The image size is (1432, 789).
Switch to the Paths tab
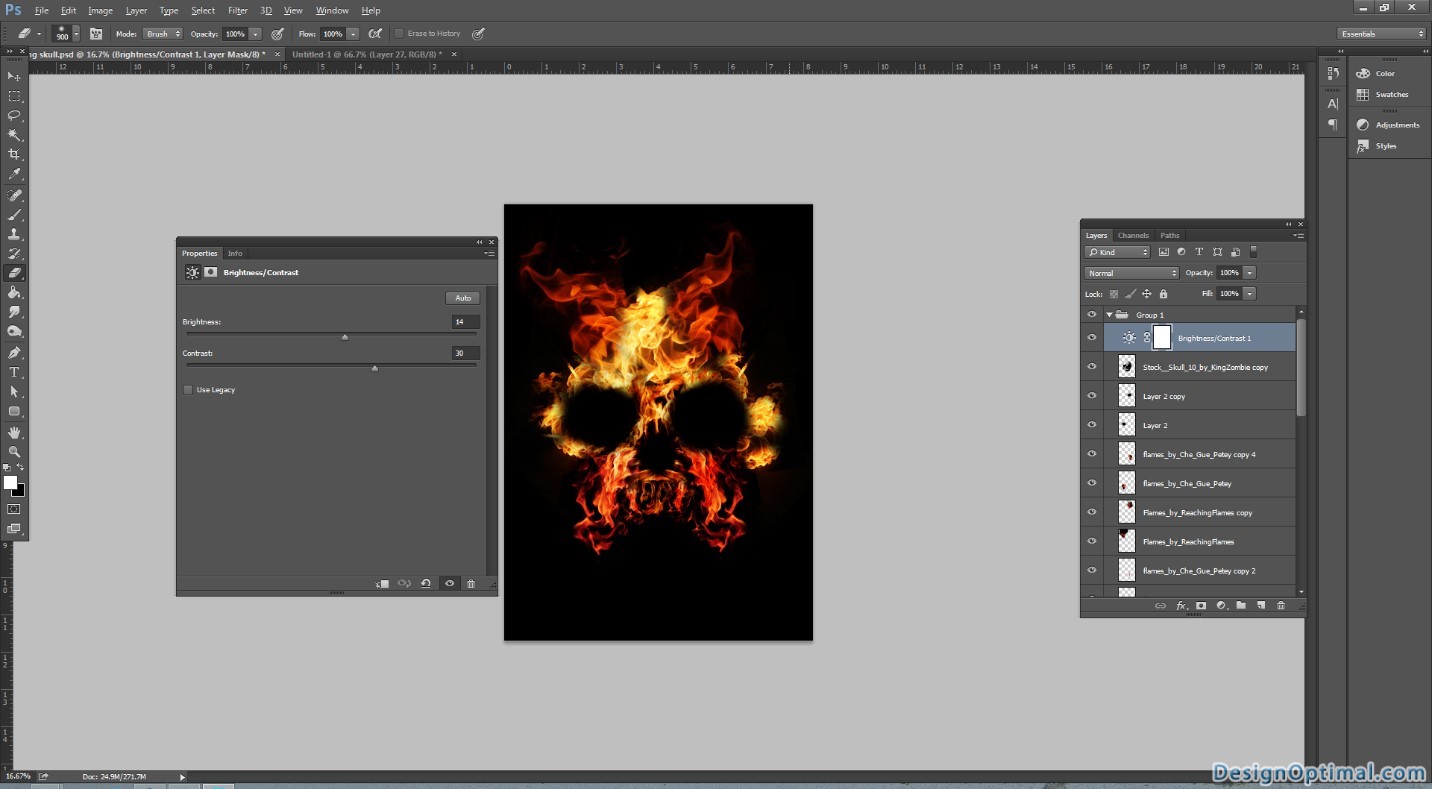click(x=1170, y=236)
